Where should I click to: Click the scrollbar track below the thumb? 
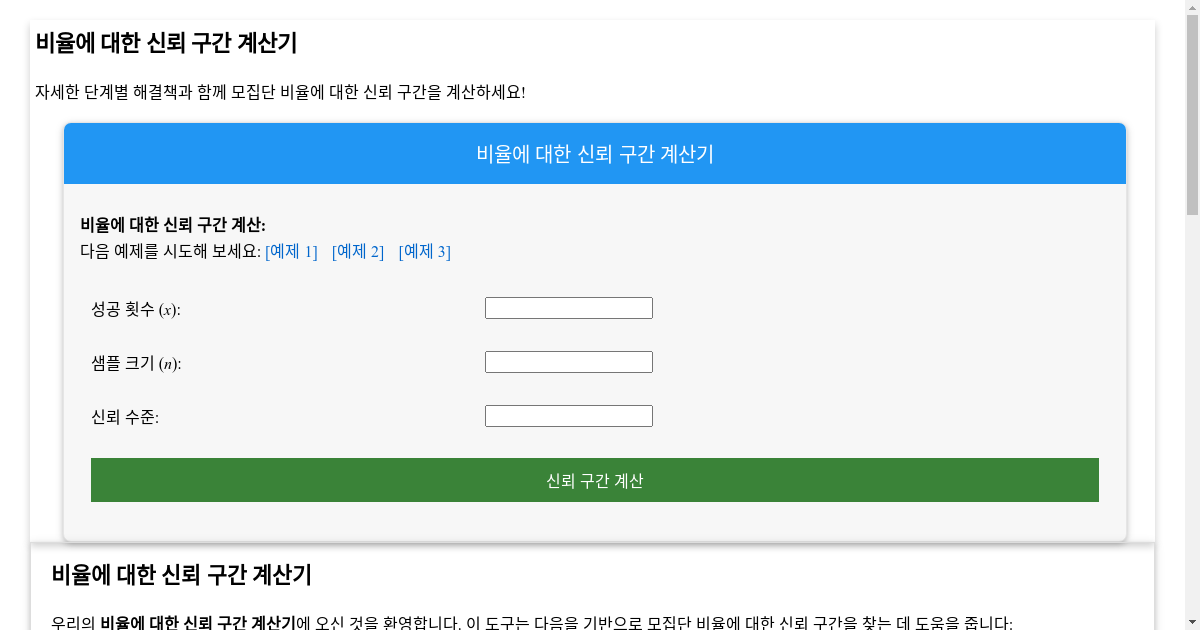coord(1192,420)
